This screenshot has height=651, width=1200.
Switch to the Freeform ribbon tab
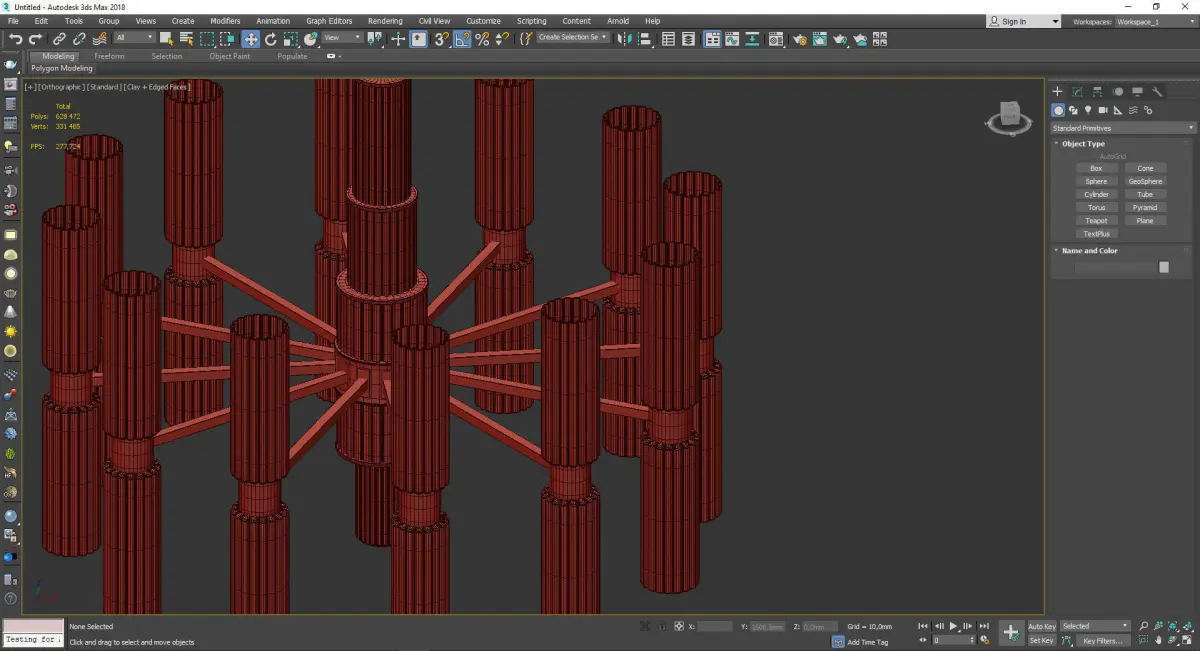click(x=109, y=56)
